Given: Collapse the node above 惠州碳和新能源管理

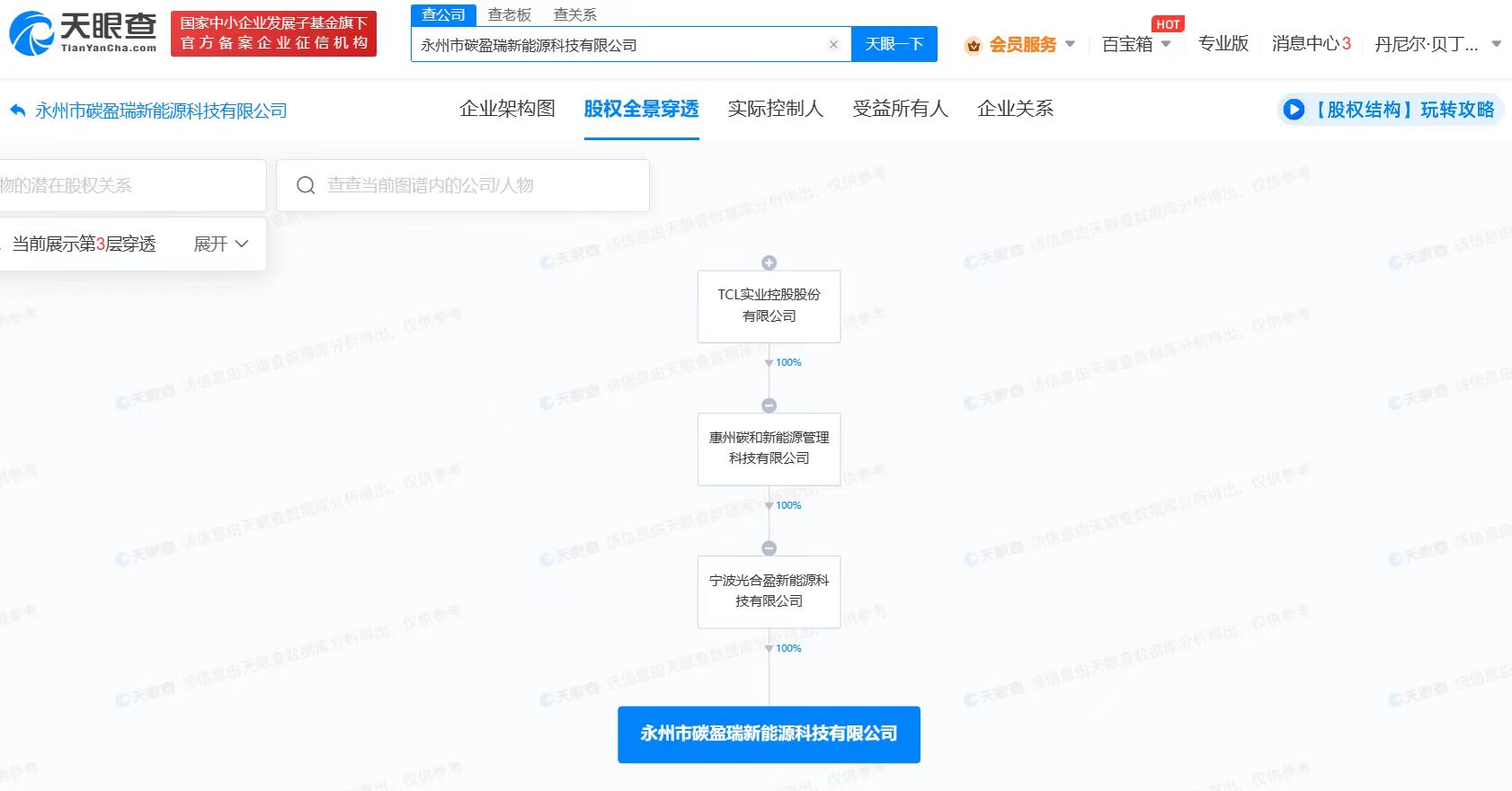Looking at the screenshot, I should click(769, 405).
